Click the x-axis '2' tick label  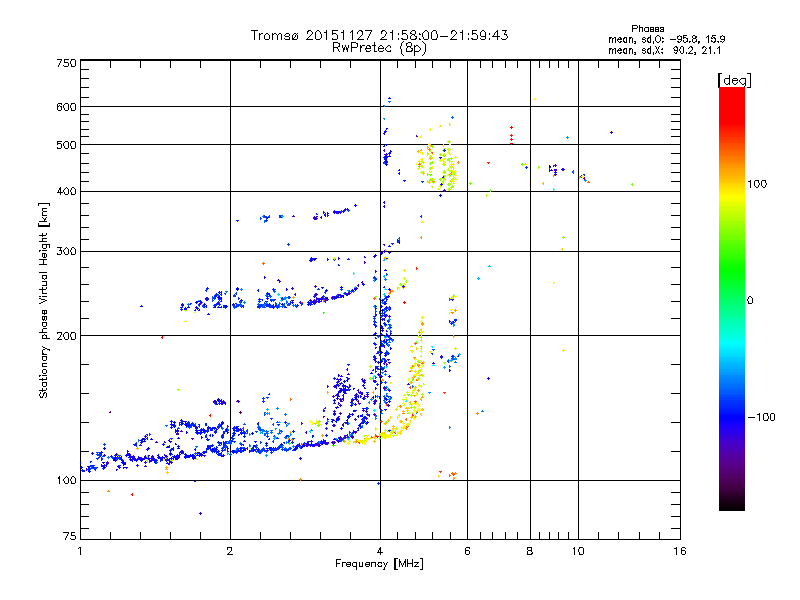[230, 551]
